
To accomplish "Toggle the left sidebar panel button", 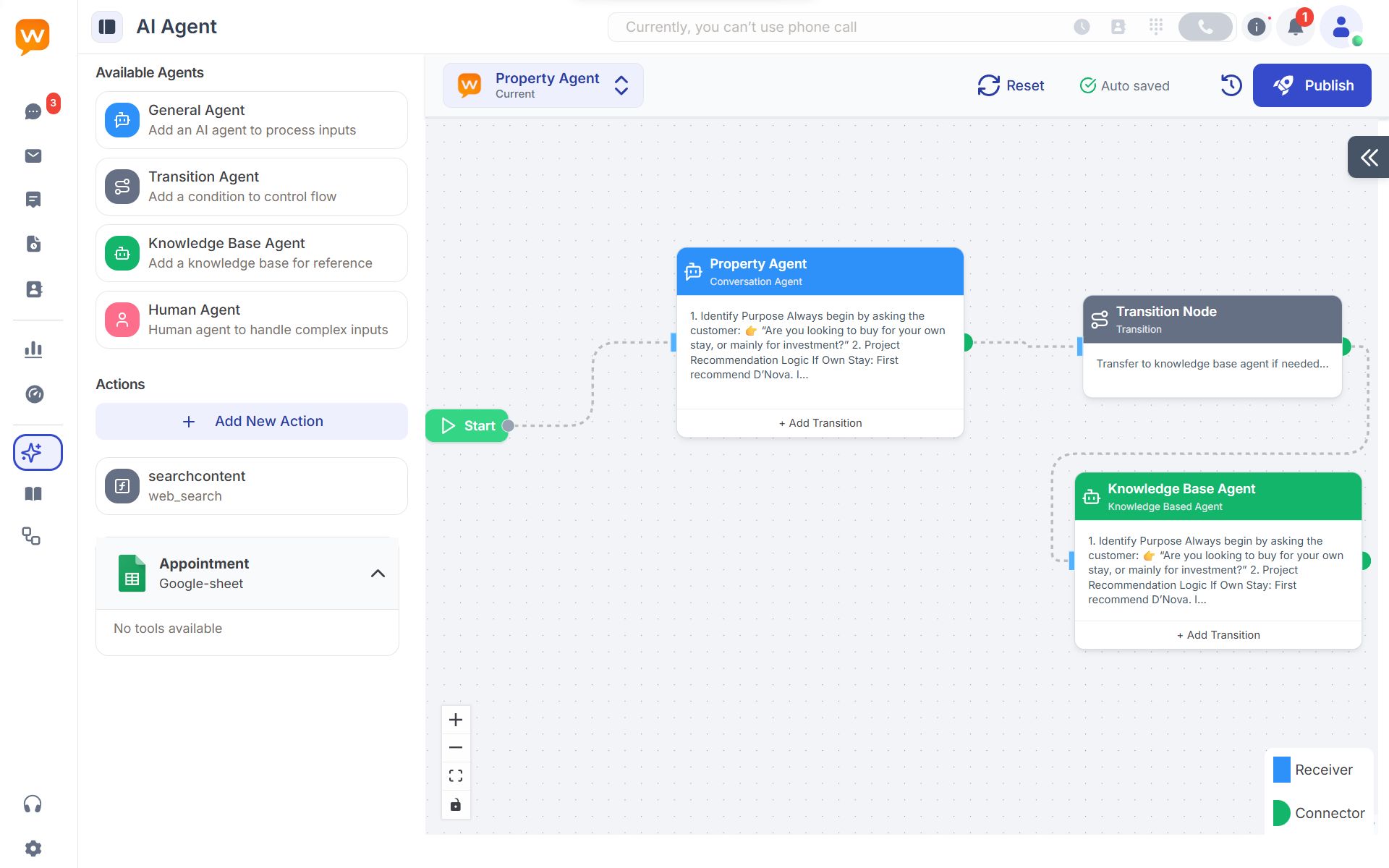I will pos(107,27).
